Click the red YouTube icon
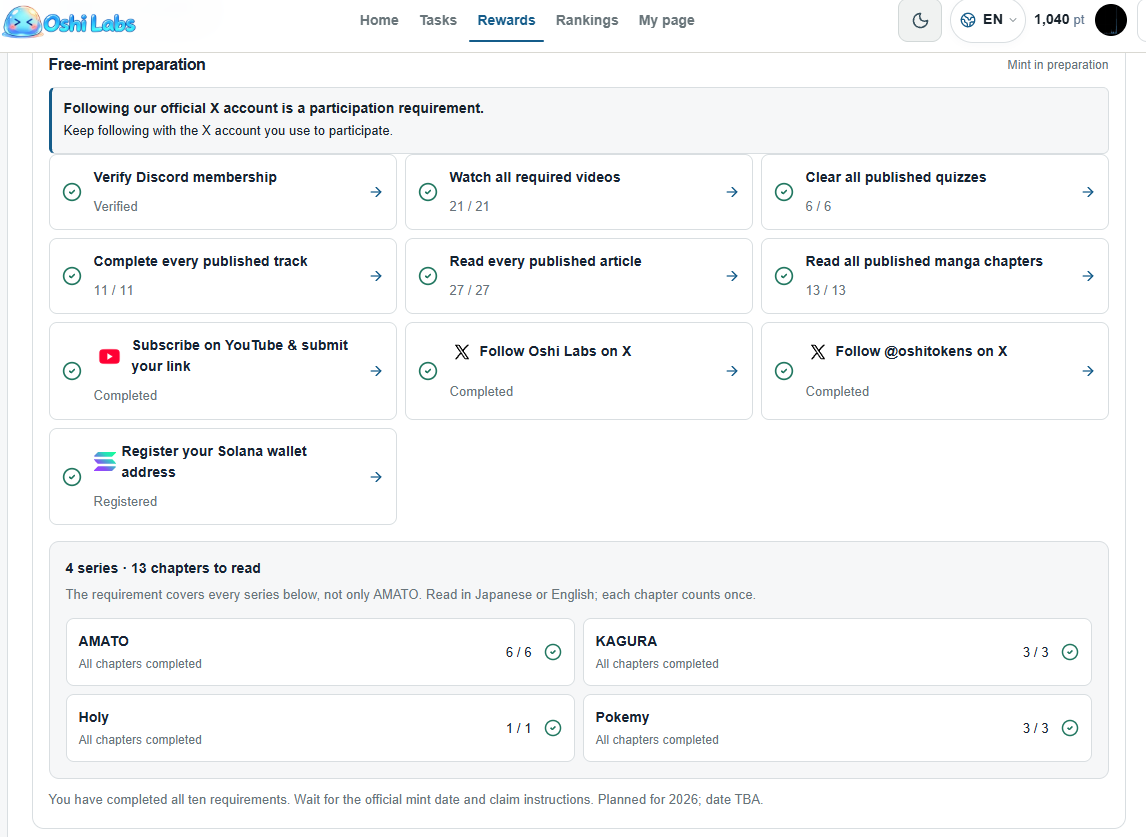Screen dimensions: 1146x837 coord(109,356)
